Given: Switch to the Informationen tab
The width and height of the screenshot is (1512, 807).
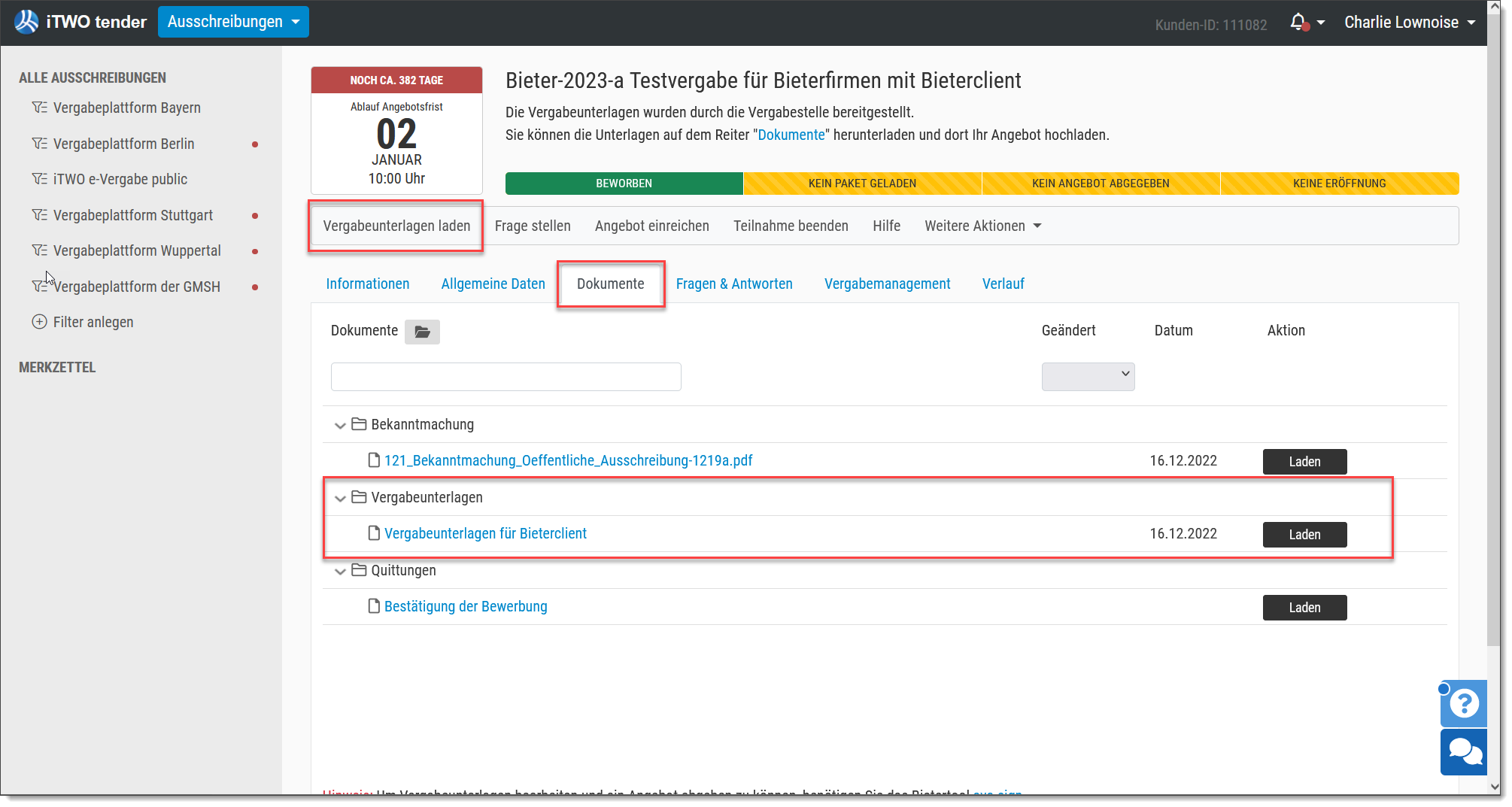Looking at the screenshot, I should 368,284.
